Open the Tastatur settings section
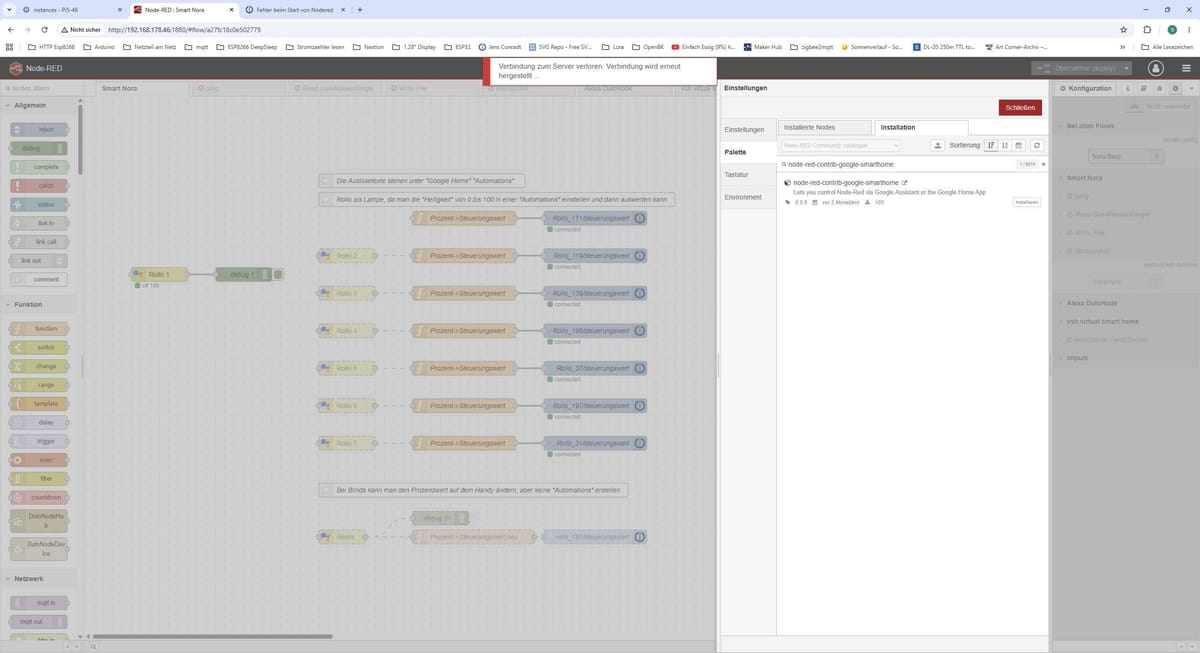This screenshot has width=1200, height=653. pyautogui.click(x=747, y=175)
